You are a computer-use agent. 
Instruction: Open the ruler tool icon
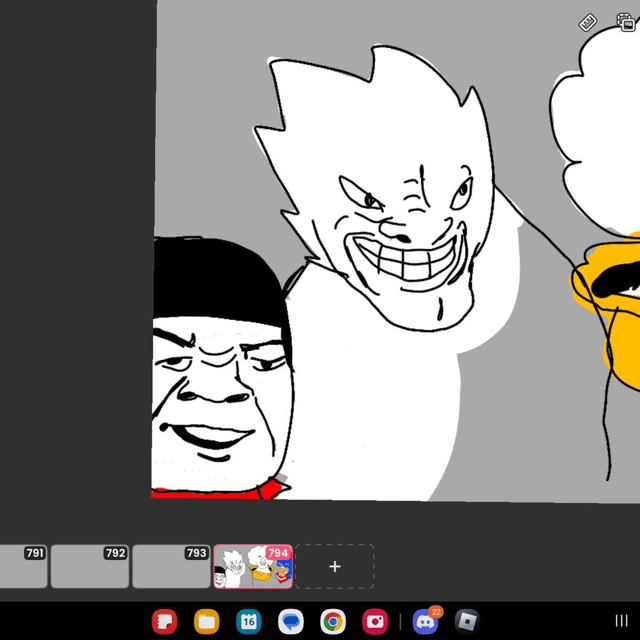[588, 22]
